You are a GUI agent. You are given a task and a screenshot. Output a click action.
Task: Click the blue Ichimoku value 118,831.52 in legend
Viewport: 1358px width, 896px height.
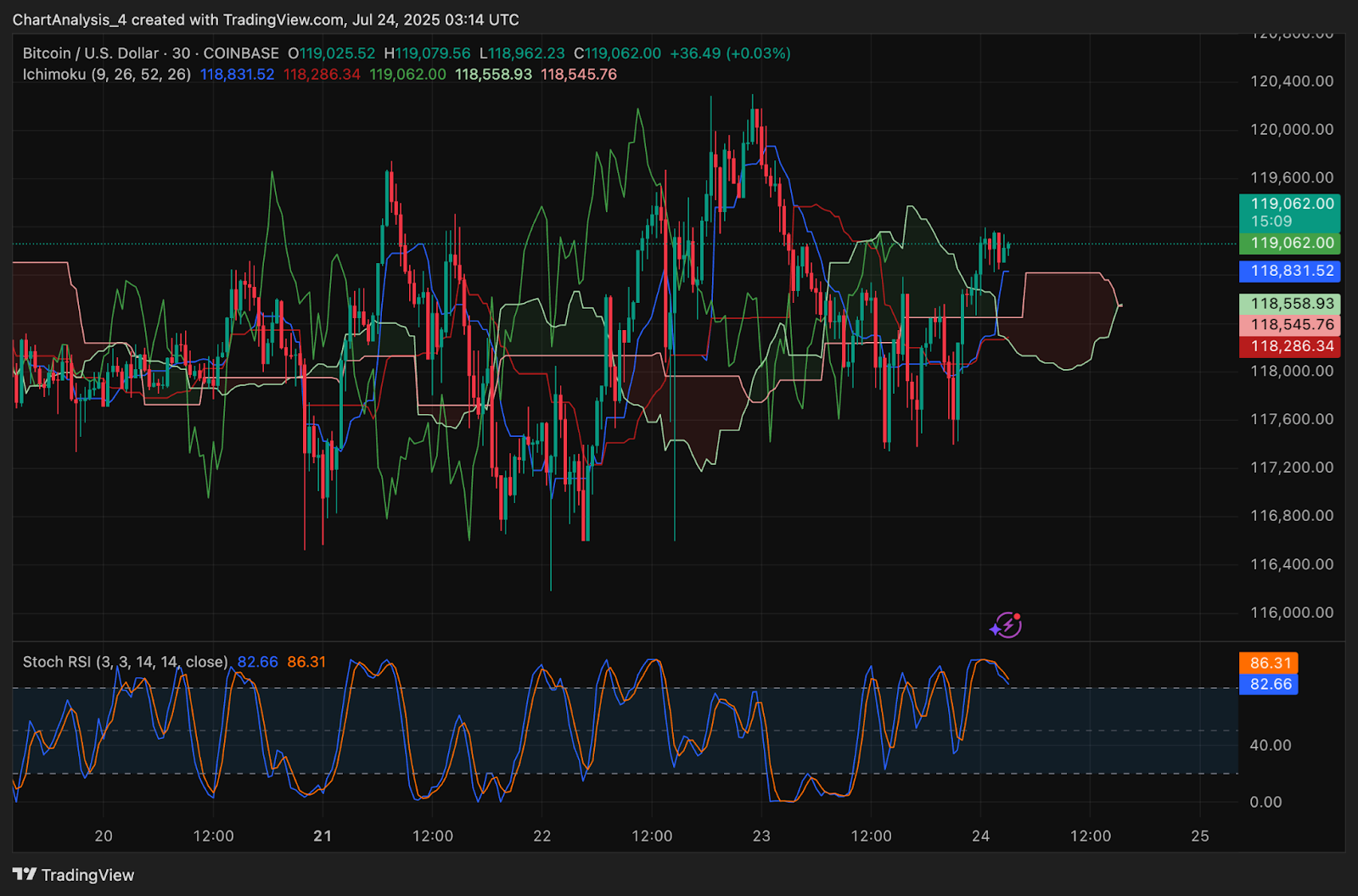238,74
